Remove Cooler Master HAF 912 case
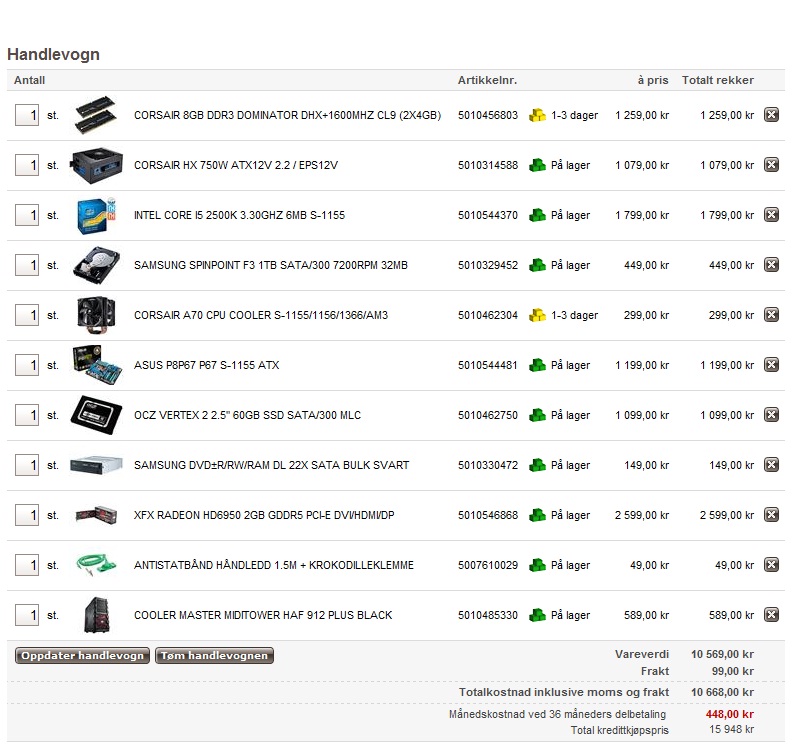 point(772,614)
